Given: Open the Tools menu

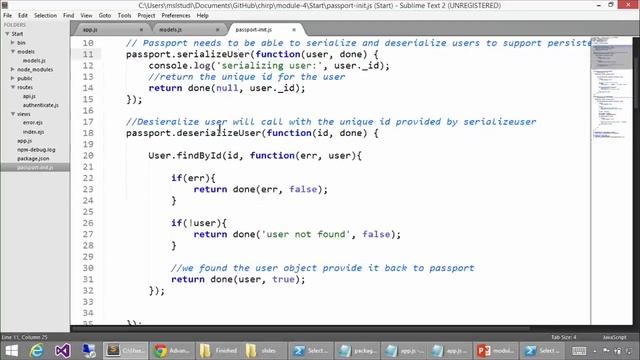Looking at the screenshot, I should (x=124, y=16).
